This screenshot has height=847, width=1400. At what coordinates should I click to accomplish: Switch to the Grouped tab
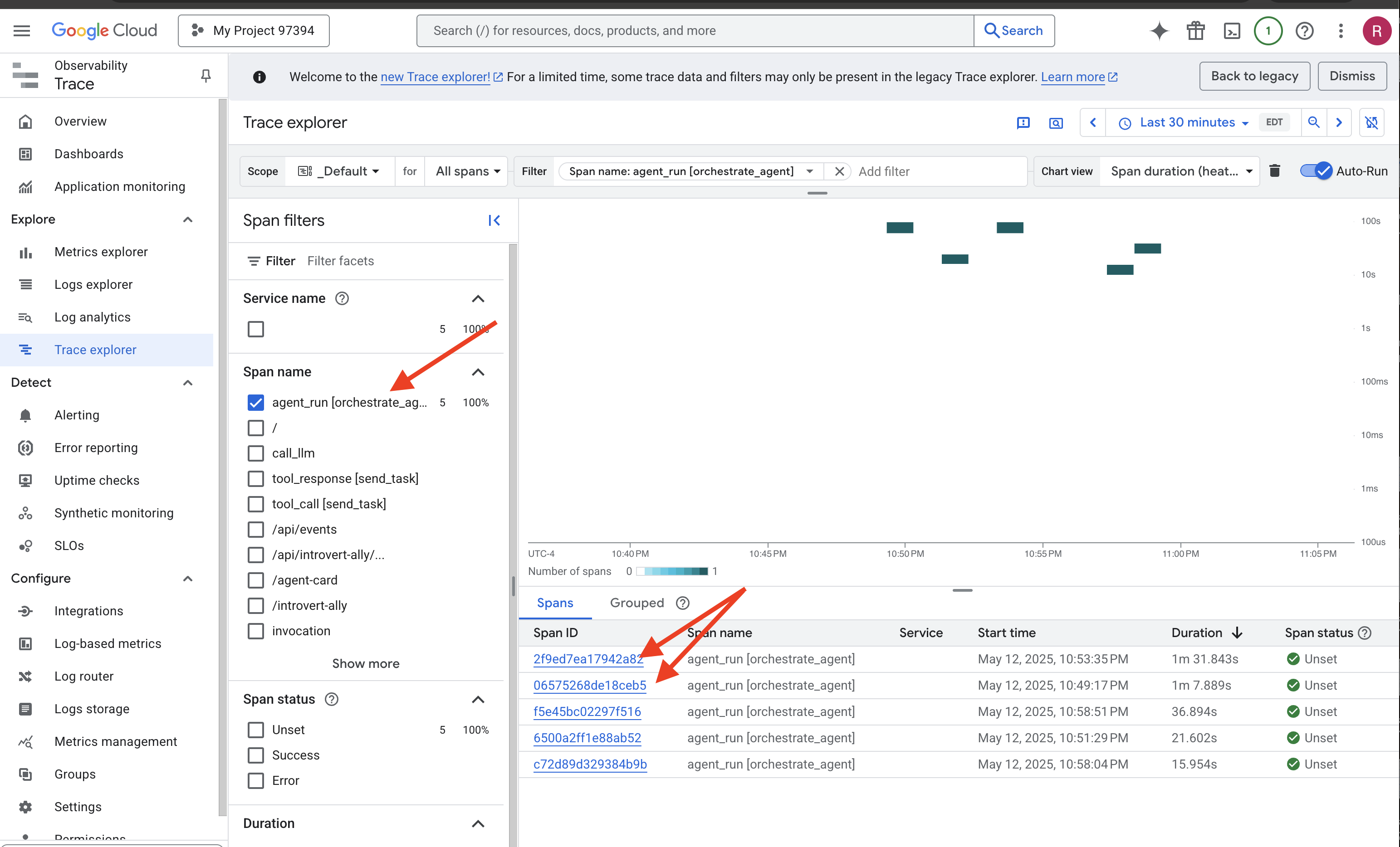pyautogui.click(x=636, y=603)
